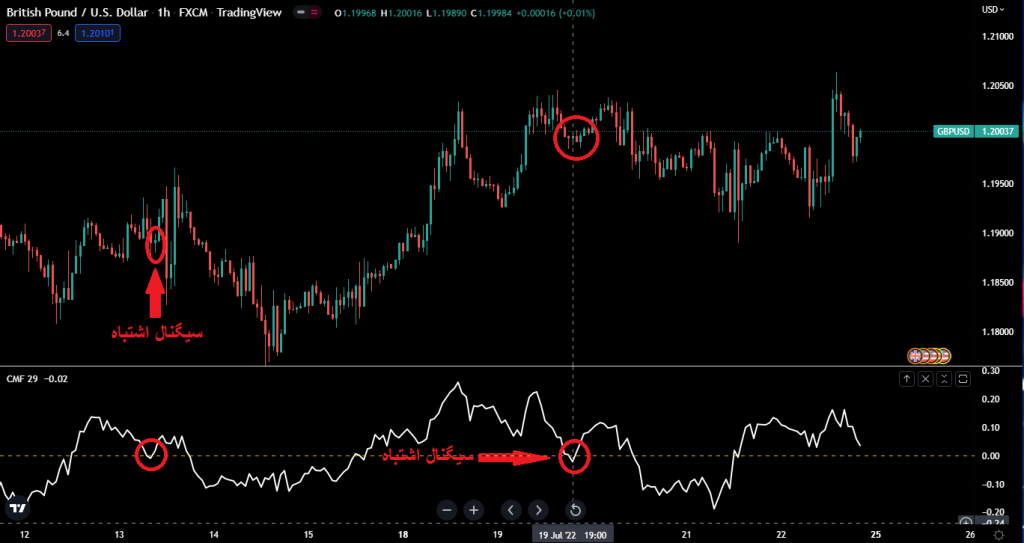Click the open price value O1.19968
1024x543 pixels.
[355, 13]
